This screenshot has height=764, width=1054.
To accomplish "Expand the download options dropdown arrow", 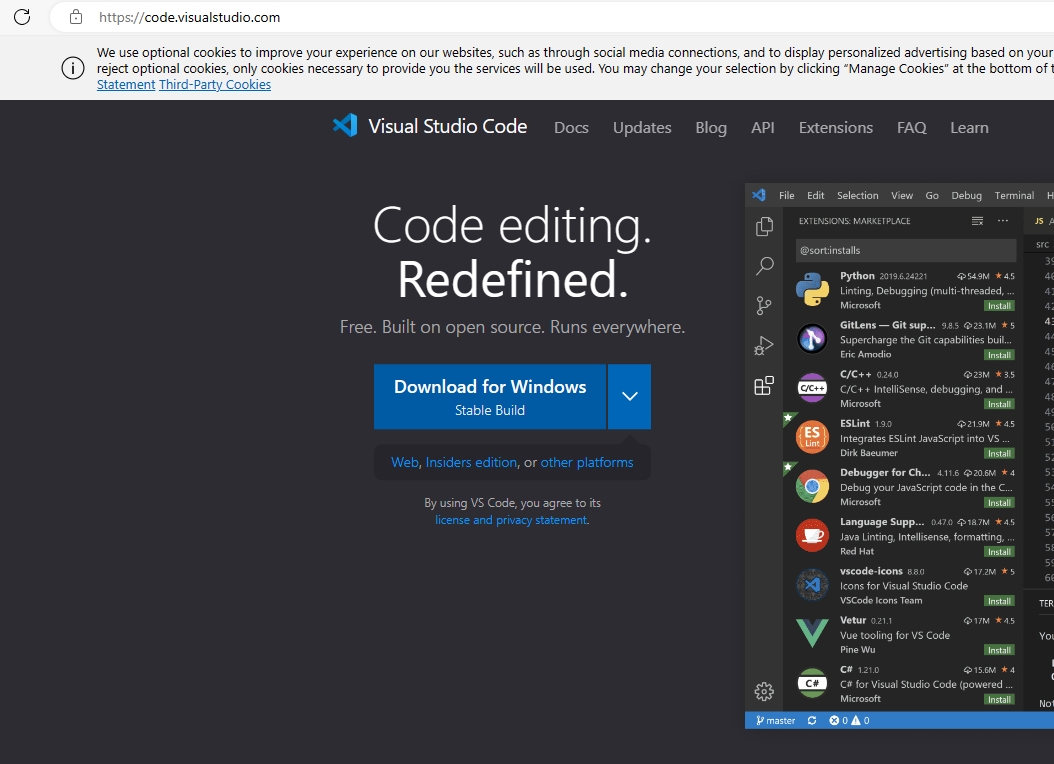I will pos(629,396).
